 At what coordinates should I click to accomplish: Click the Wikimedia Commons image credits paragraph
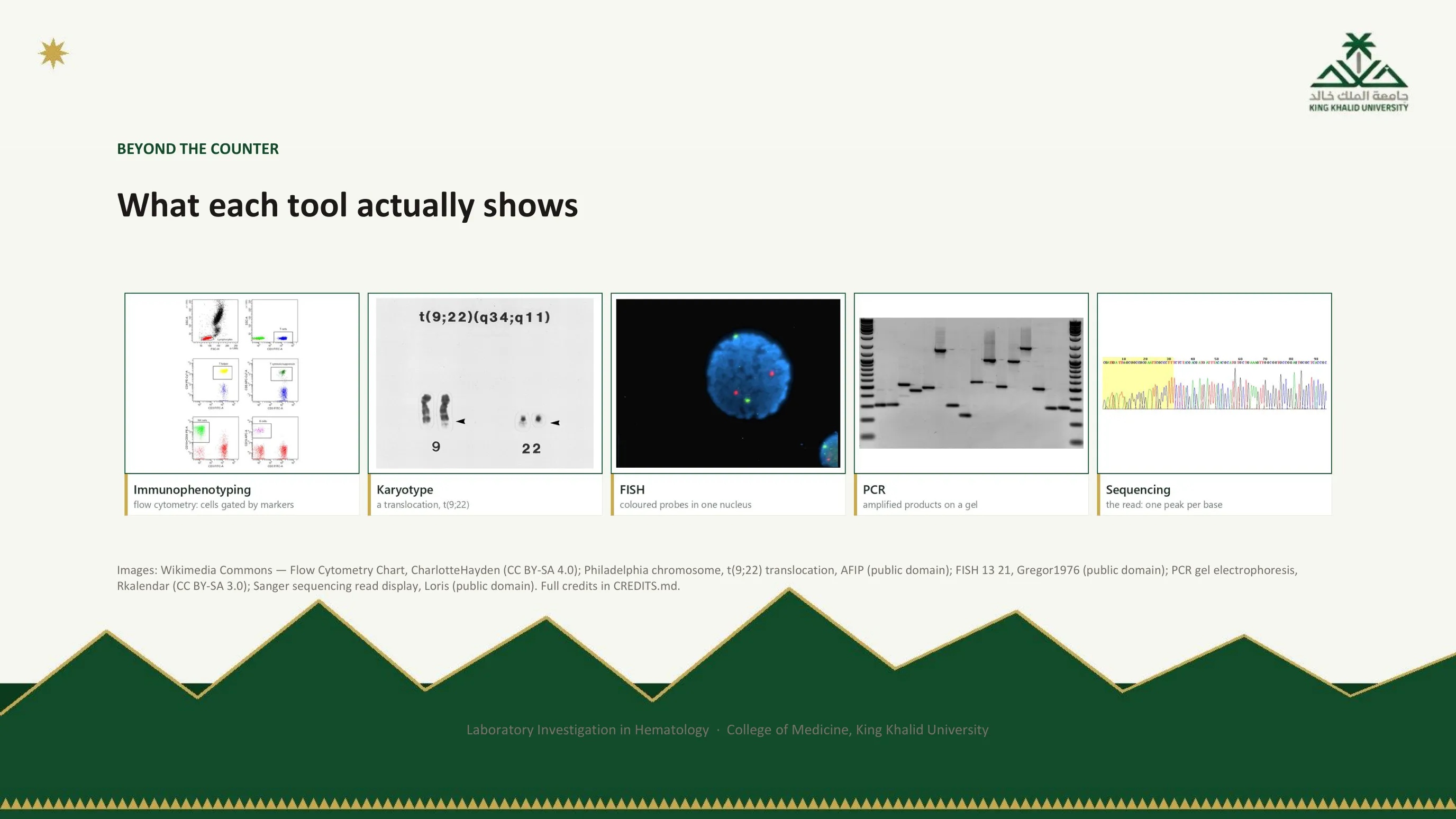tap(707, 578)
